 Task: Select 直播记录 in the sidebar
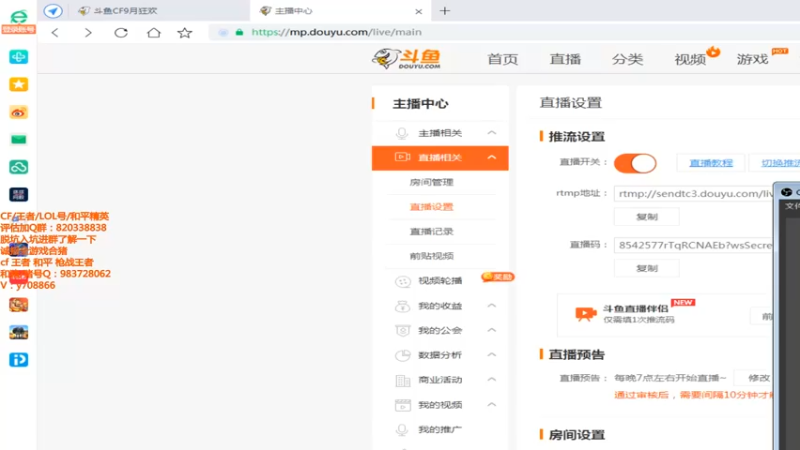pyautogui.click(x=431, y=231)
